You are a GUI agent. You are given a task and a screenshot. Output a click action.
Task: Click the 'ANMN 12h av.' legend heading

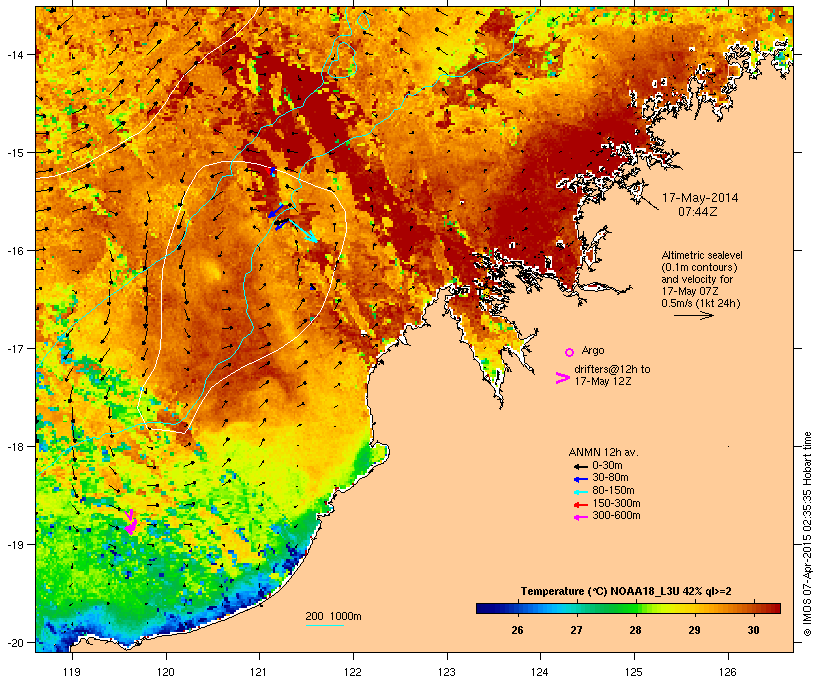click(603, 452)
